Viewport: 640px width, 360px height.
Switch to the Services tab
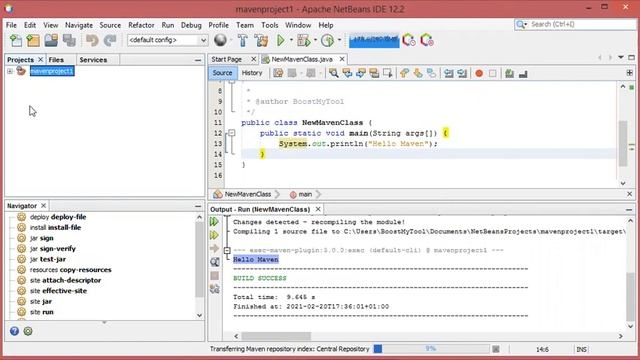pyautogui.click(x=93, y=60)
